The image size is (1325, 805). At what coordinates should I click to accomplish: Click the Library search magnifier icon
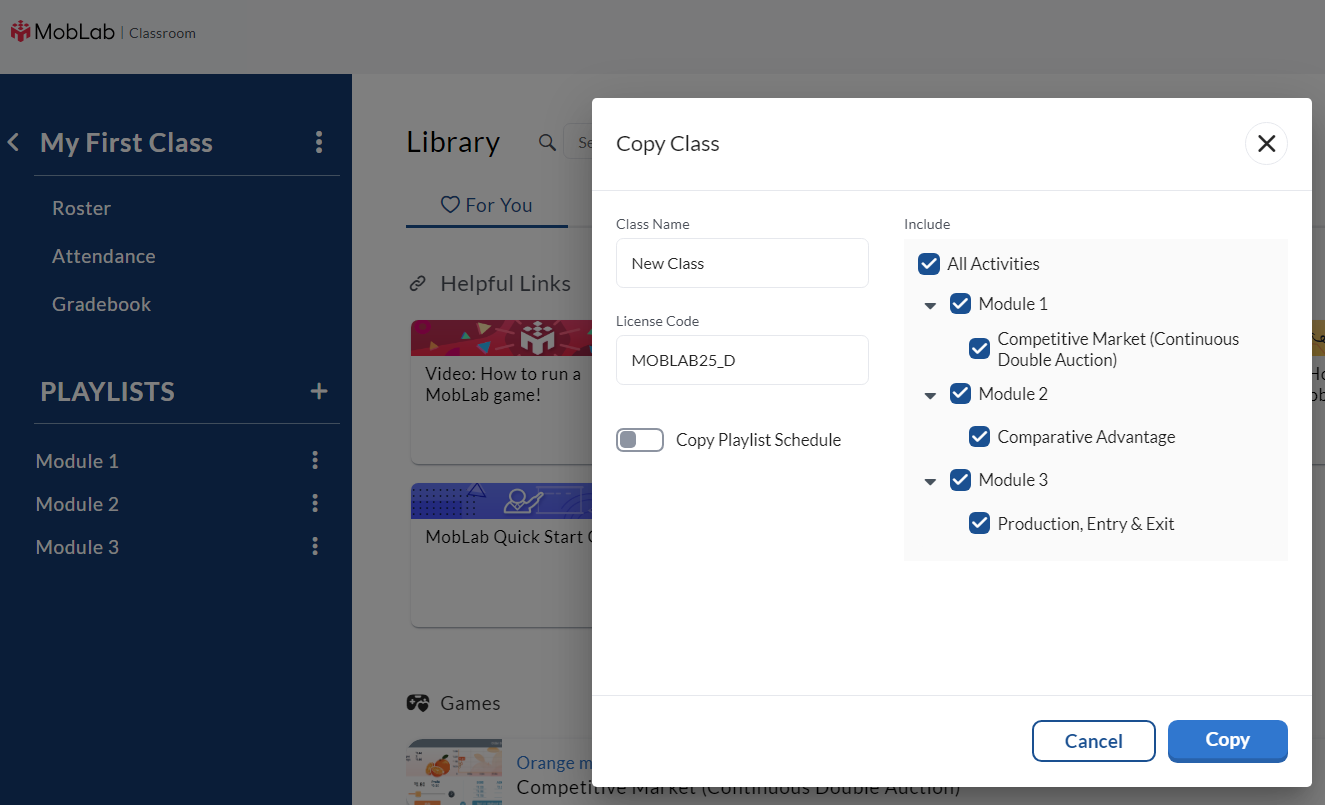(547, 143)
